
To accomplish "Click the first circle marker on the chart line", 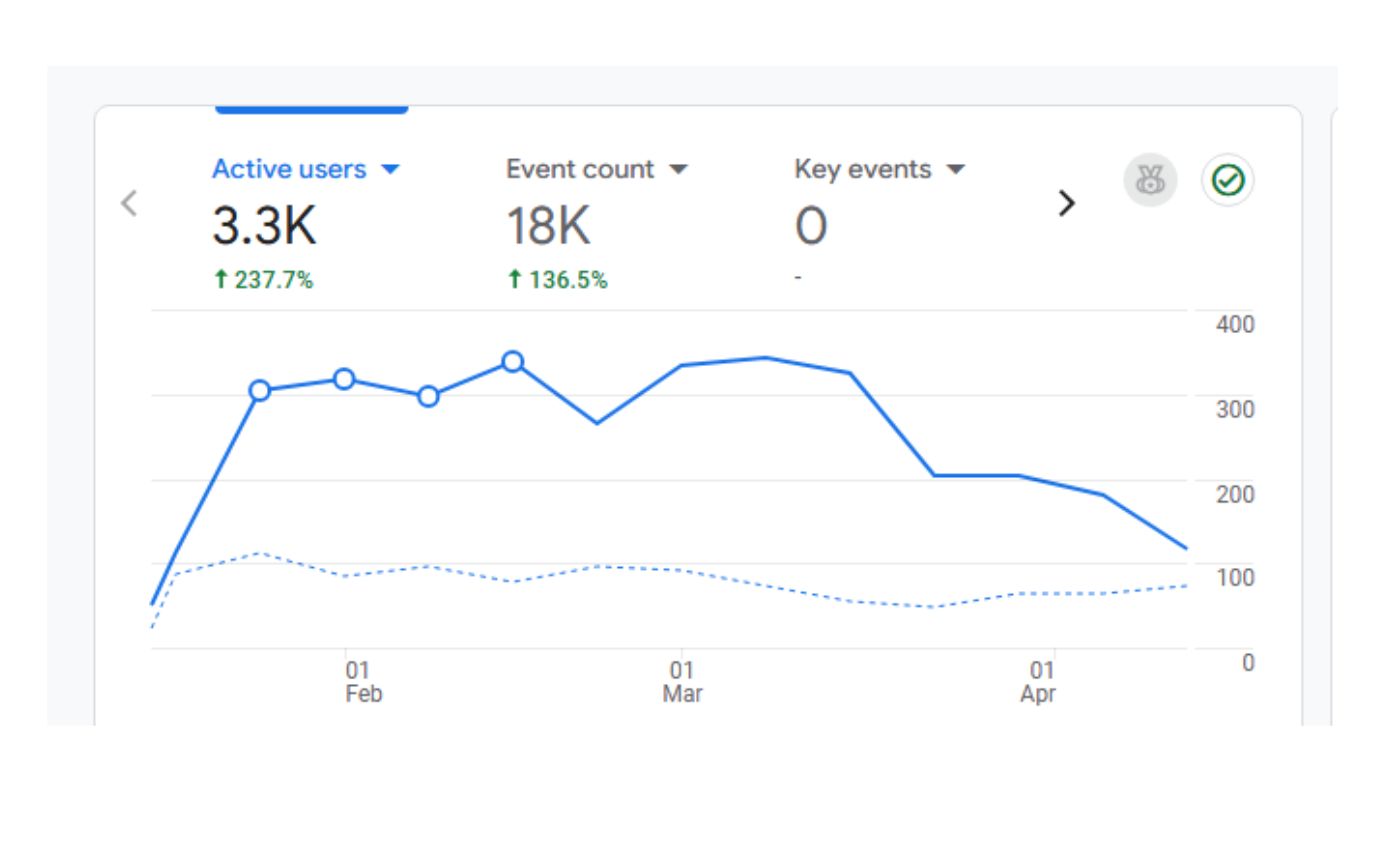I will tap(260, 391).
